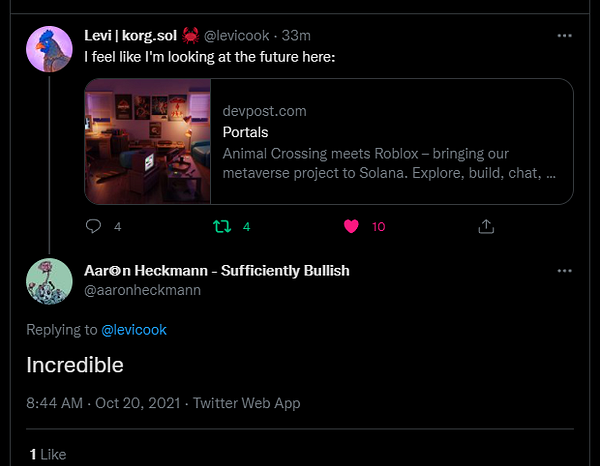Click the share icon on Levi's tweet
The image size is (600, 466).
[x=486, y=226]
